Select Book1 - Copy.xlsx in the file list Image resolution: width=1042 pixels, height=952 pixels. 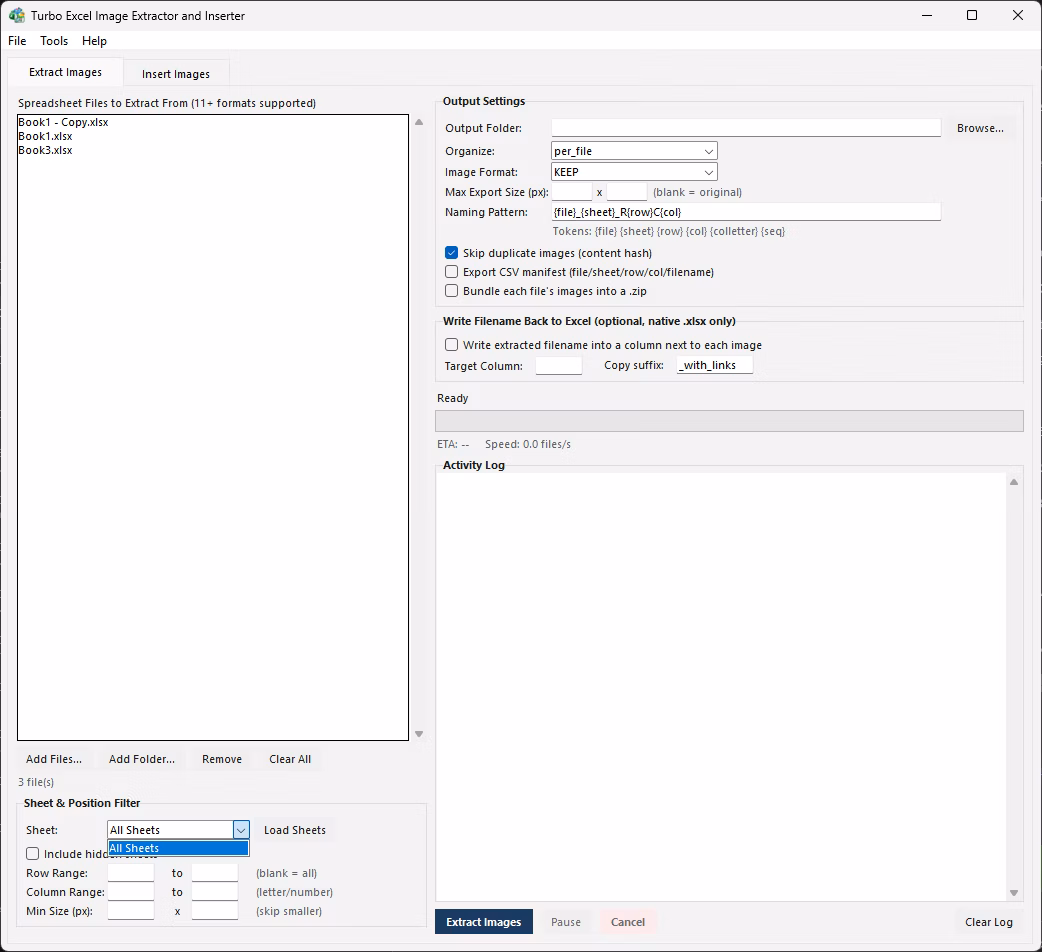pyautogui.click(x=63, y=122)
